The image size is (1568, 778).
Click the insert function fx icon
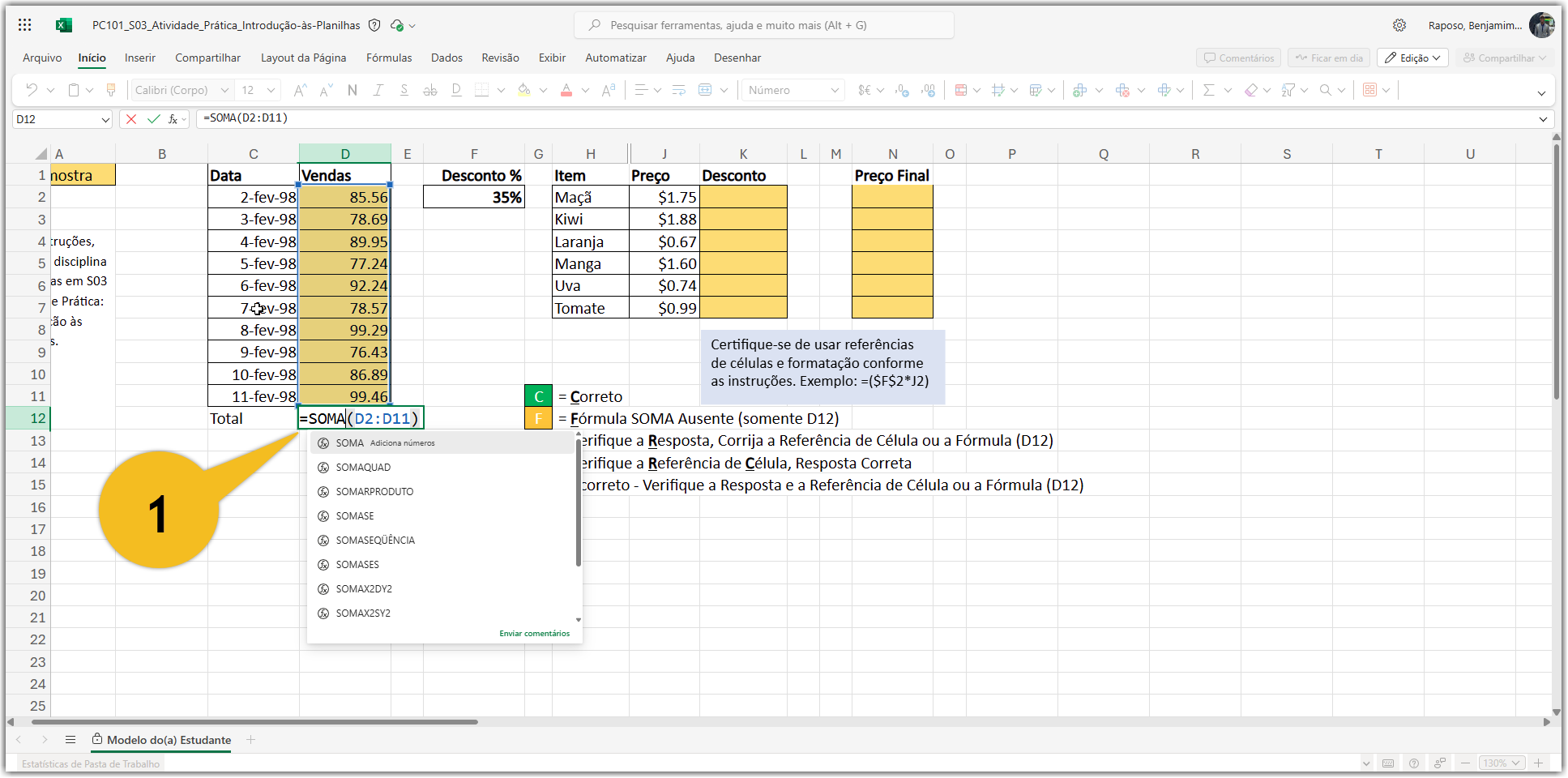click(x=173, y=119)
